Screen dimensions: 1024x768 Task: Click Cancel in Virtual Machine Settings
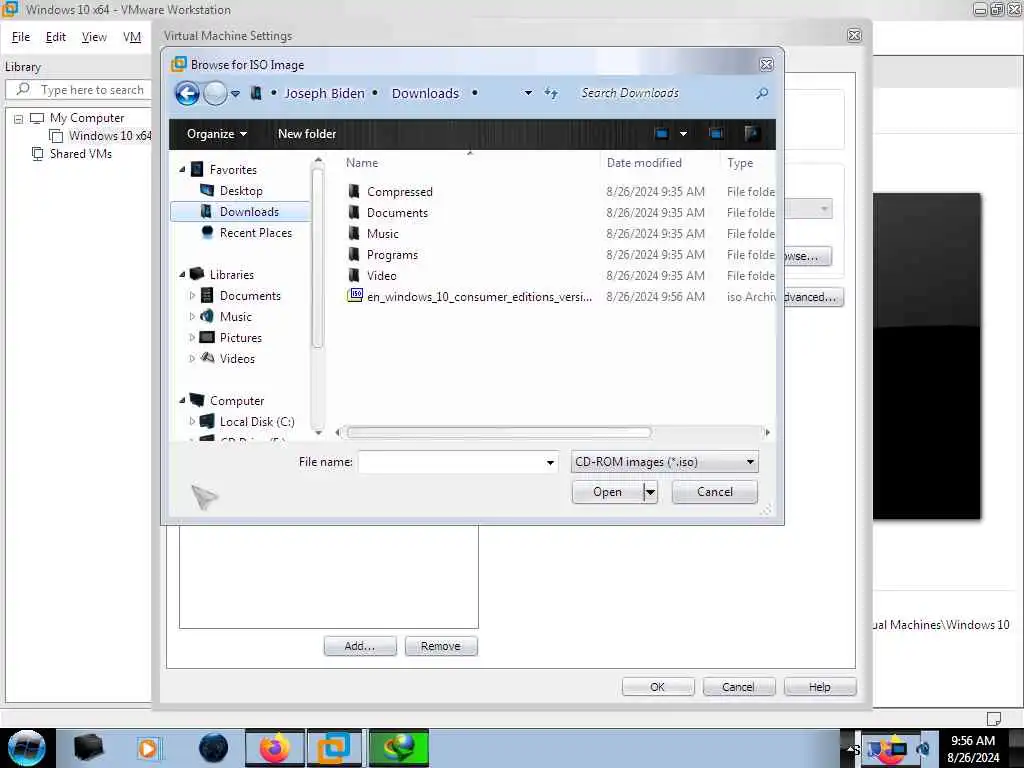(x=739, y=687)
